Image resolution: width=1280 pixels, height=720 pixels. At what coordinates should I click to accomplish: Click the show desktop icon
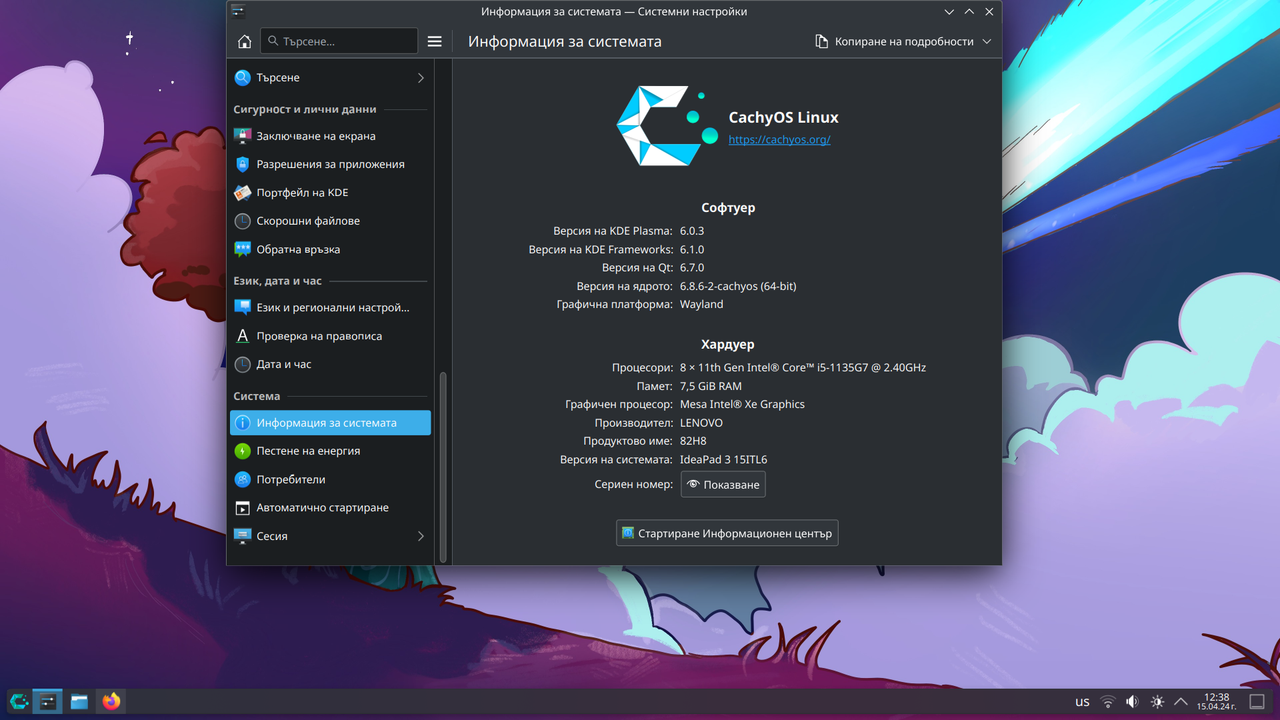click(x=1258, y=702)
